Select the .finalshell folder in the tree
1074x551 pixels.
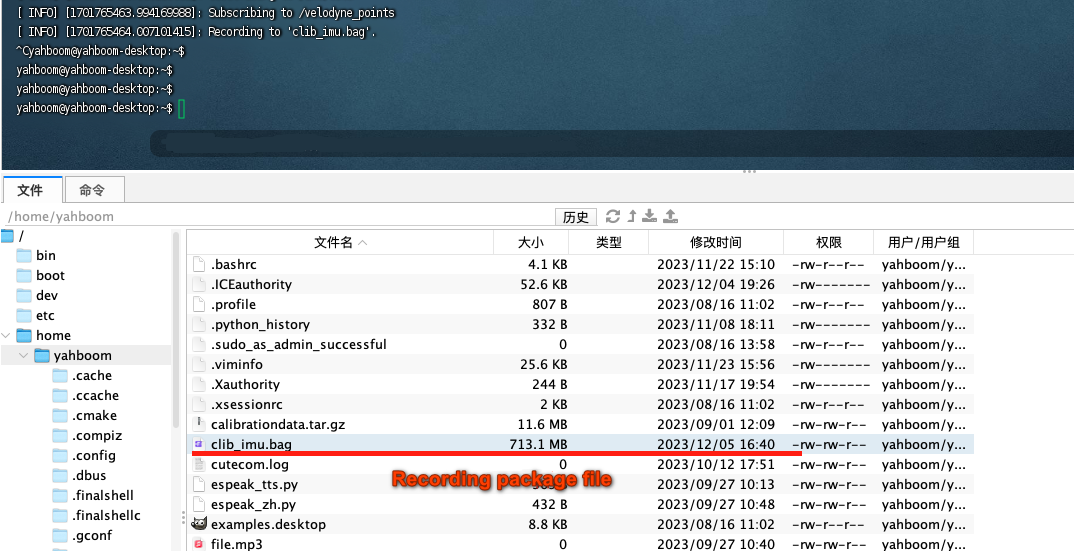(102, 495)
